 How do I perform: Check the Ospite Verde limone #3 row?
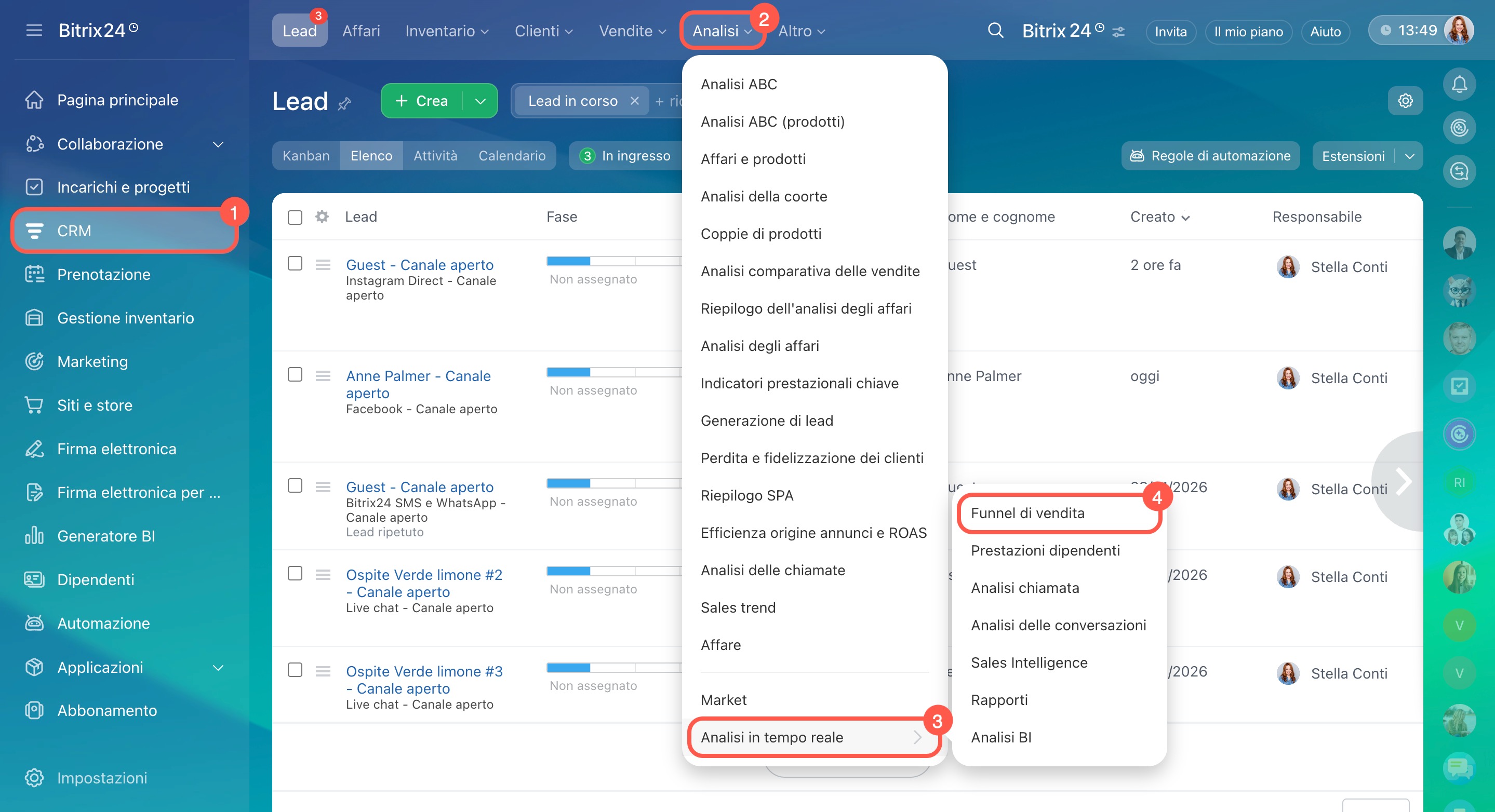pyautogui.click(x=295, y=670)
